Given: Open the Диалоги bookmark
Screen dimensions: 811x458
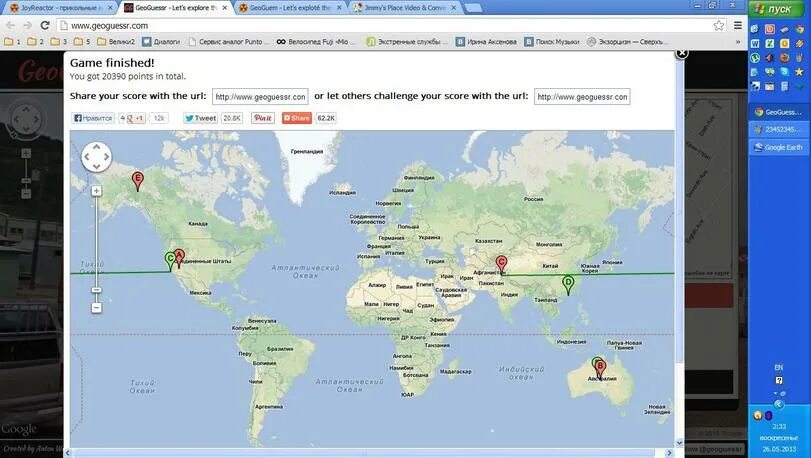Looking at the screenshot, I should (161, 41).
